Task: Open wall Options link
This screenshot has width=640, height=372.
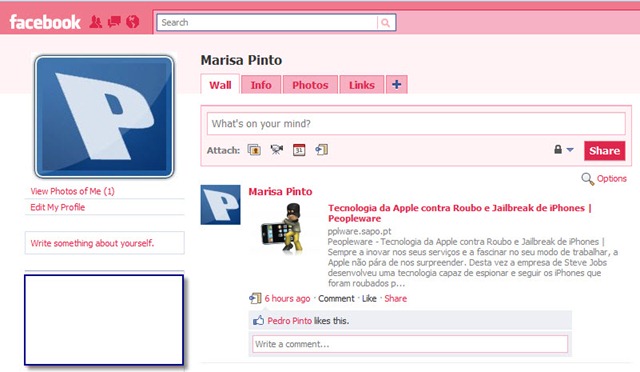Action: [611, 178]
